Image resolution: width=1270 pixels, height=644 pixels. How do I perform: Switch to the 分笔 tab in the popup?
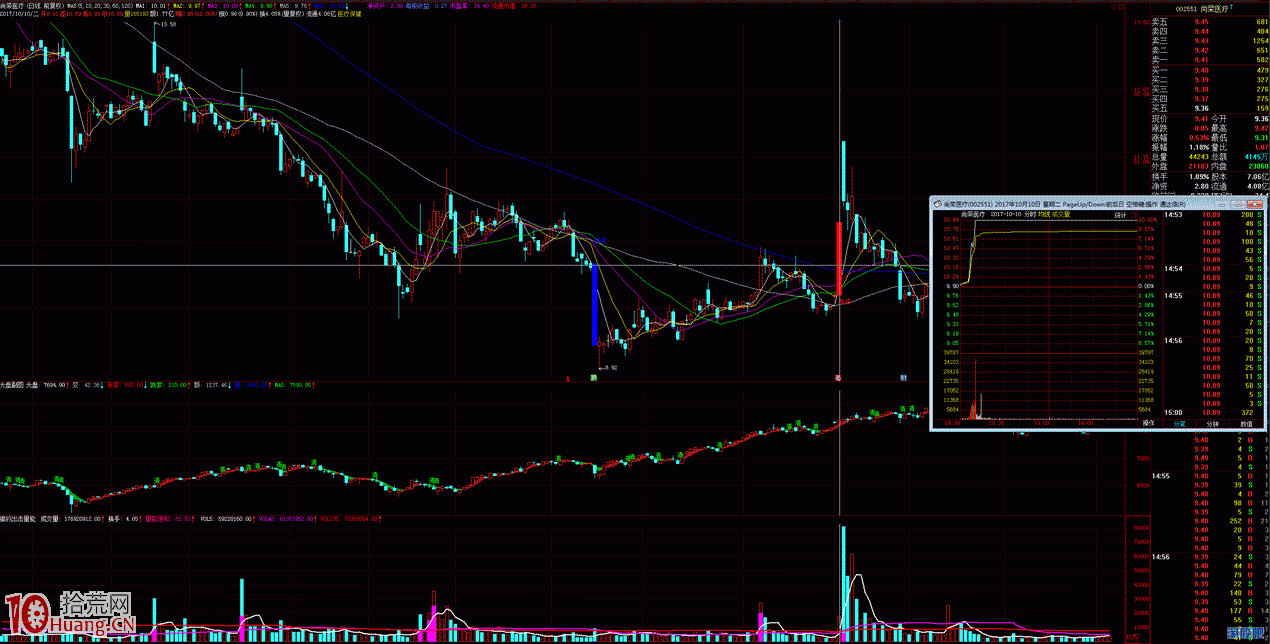(1180, 423)
